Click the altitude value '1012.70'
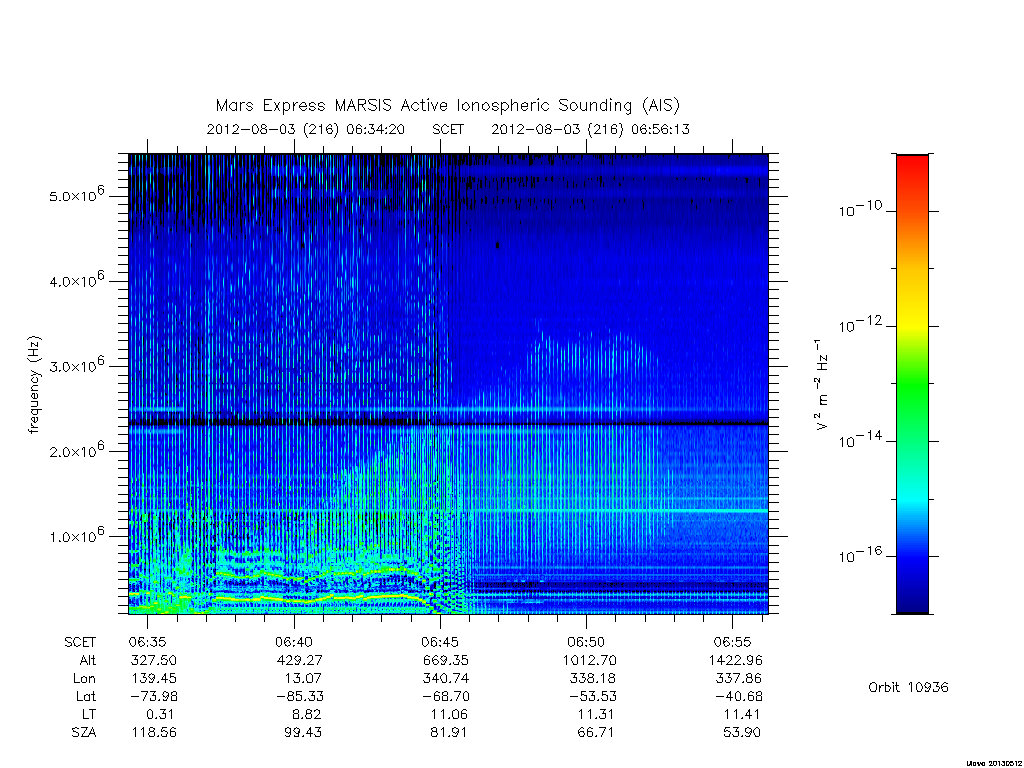This screenshot has width=1024, height=768. pyautogui.click(x=590, y=660)
